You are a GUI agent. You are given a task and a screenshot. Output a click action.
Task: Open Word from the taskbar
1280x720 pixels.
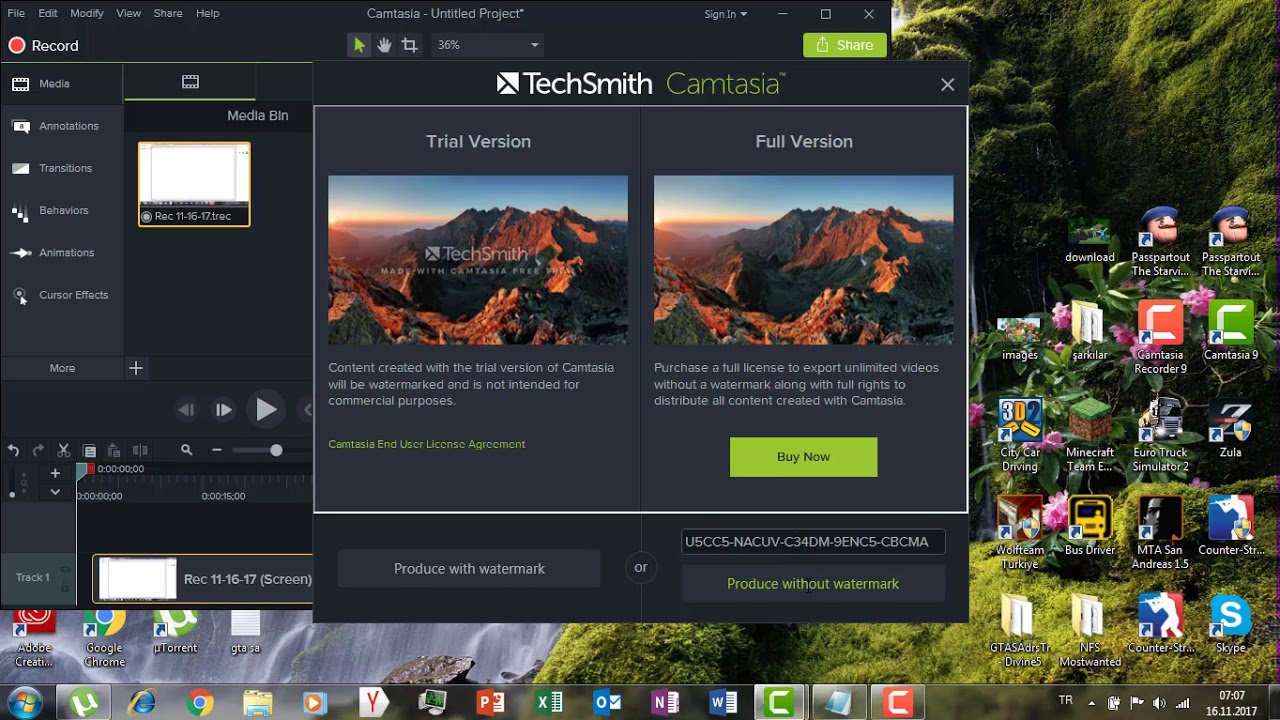[723, 703]
